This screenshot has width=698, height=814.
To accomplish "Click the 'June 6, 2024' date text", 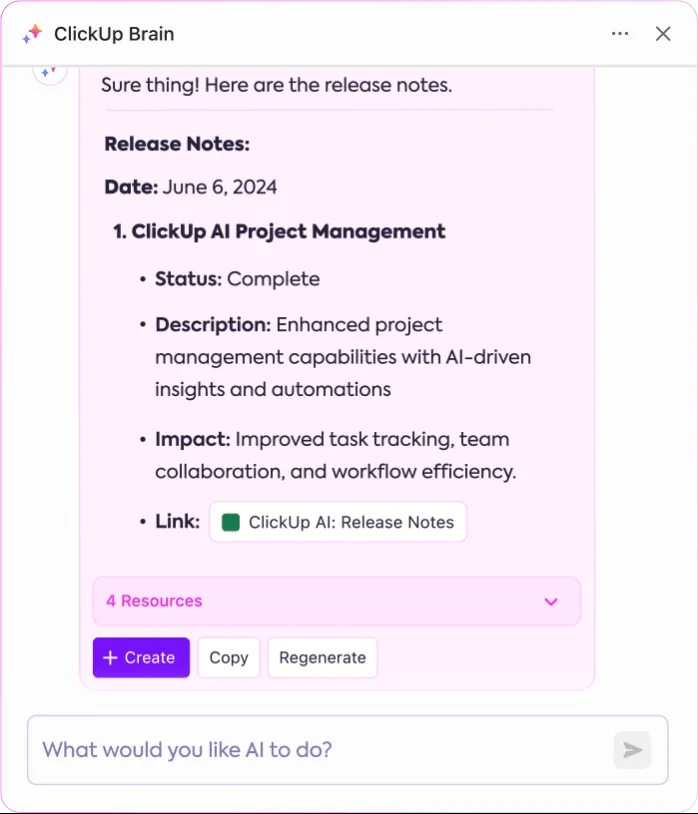I will [x=220, y=187].
